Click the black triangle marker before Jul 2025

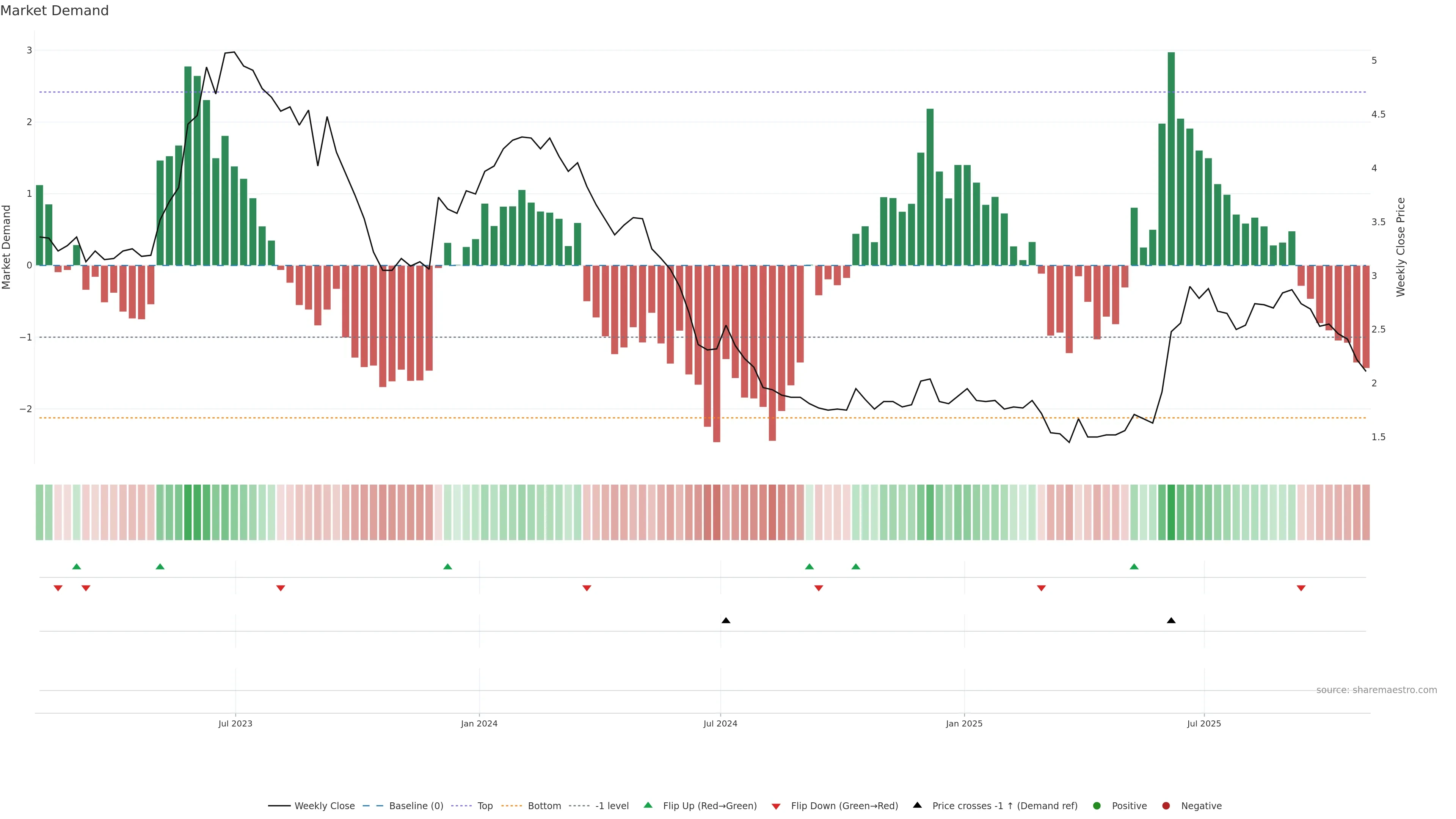pyautogui.click(x=1171, y=621)
